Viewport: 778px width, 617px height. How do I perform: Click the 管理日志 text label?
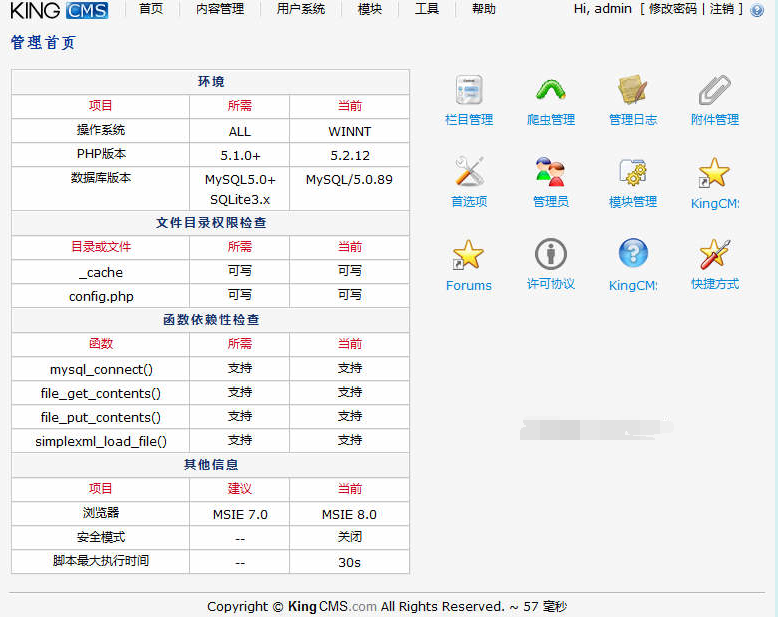[x=633, y=120]
